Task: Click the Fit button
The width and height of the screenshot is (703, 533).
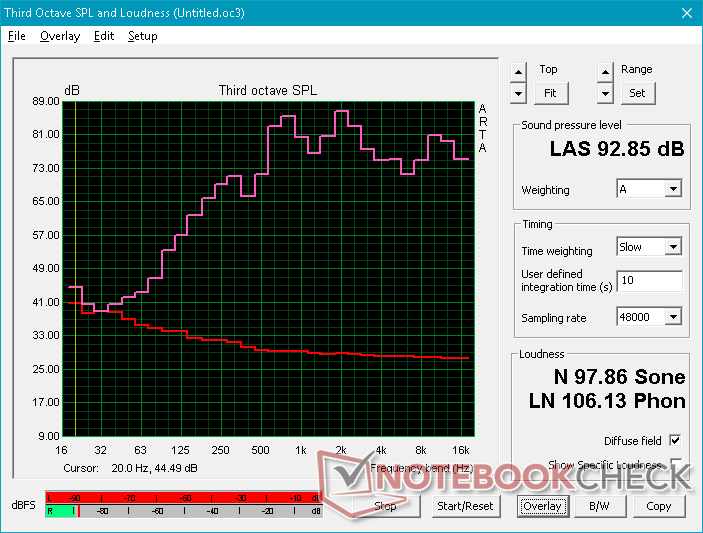Action: [x=550, y=93]
